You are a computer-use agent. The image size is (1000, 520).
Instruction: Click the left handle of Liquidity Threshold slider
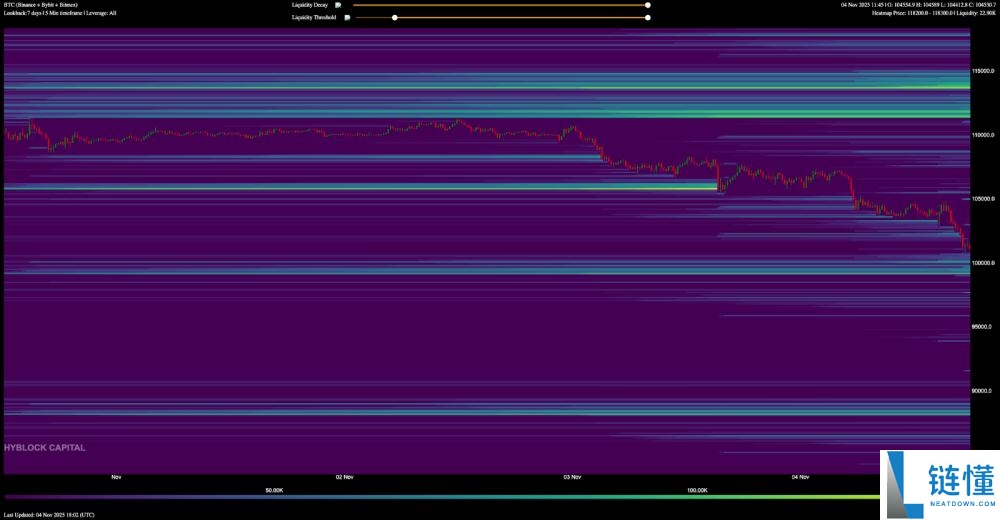[395, 17]
